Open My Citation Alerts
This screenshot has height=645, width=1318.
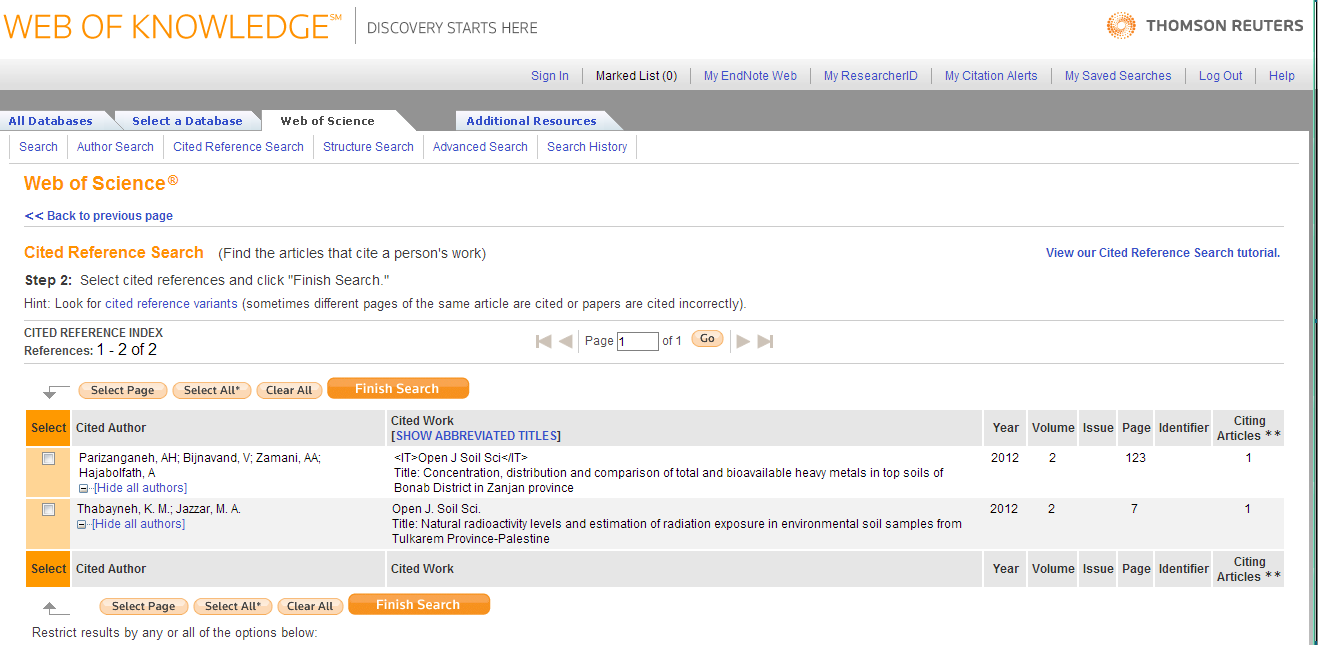click(991, 76)
